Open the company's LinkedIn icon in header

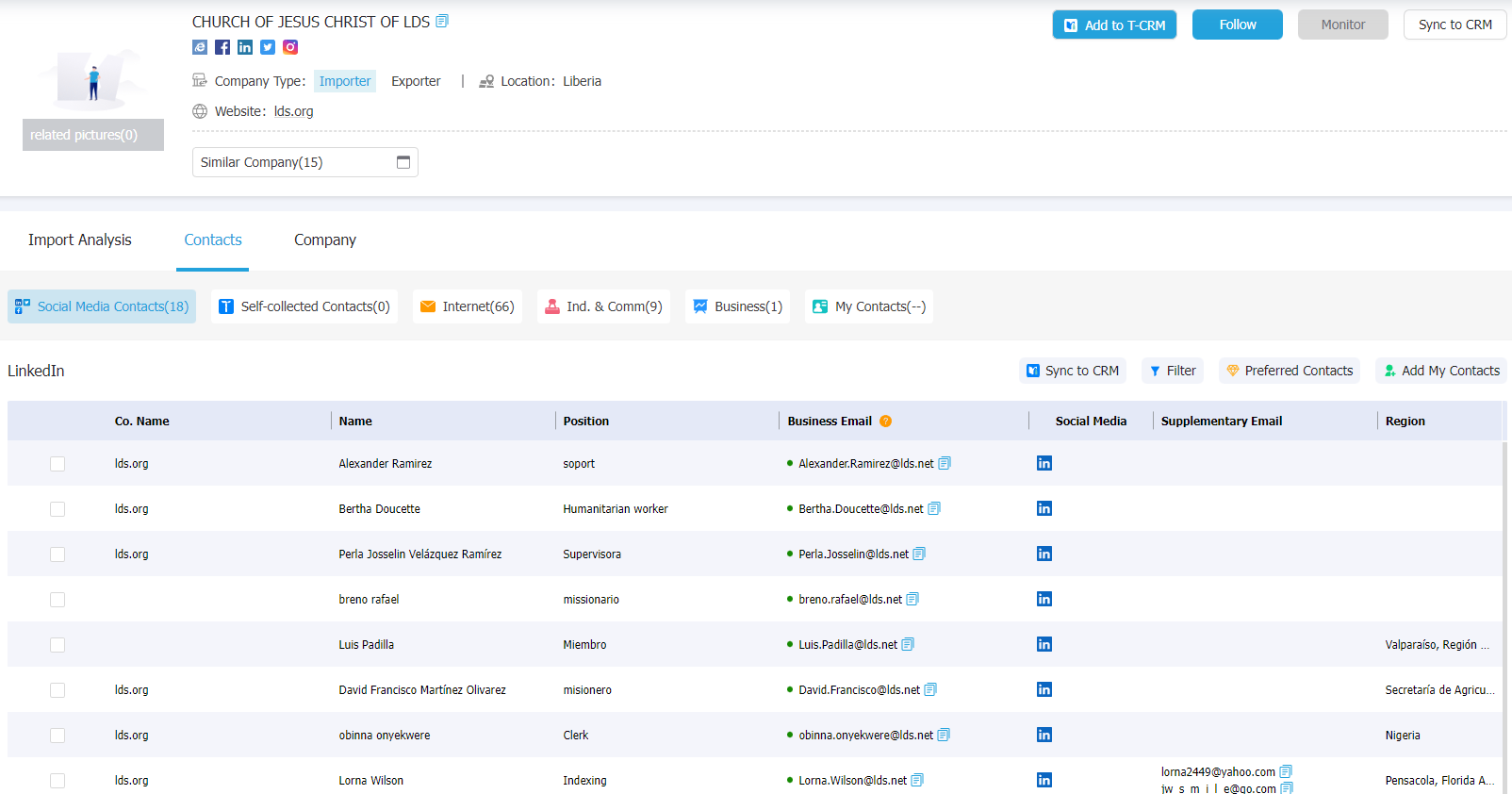pyautogui.click(x=245, y=47)
